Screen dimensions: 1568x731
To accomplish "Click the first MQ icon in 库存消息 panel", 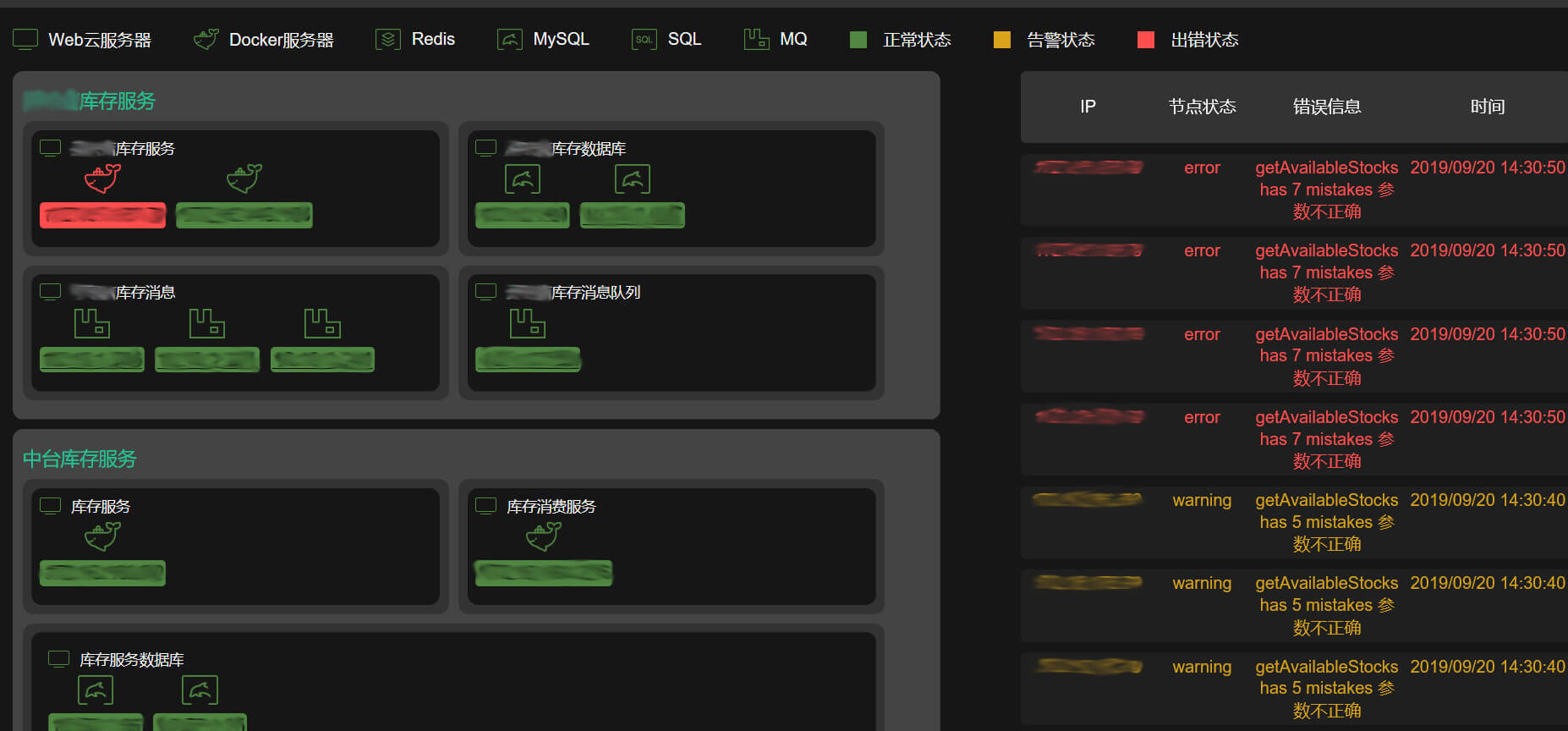I will tap(92, 323).
